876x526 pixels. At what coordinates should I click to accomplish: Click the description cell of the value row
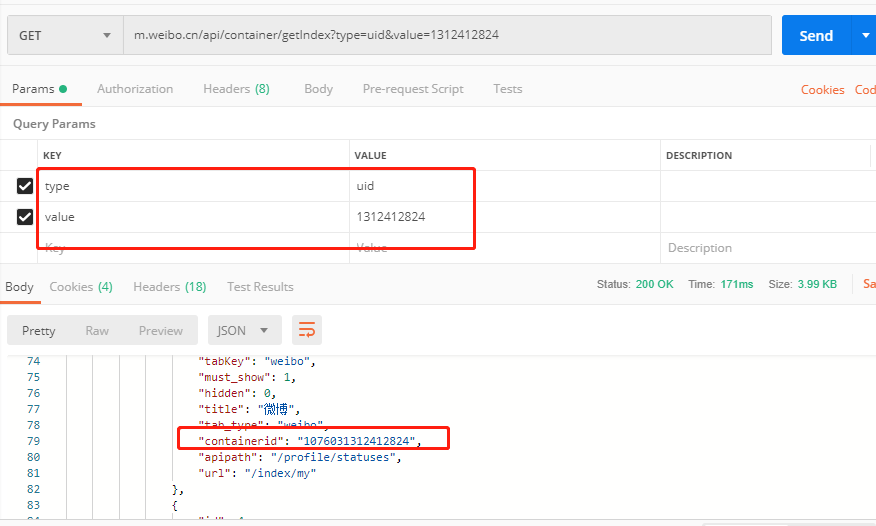[768, 217]
